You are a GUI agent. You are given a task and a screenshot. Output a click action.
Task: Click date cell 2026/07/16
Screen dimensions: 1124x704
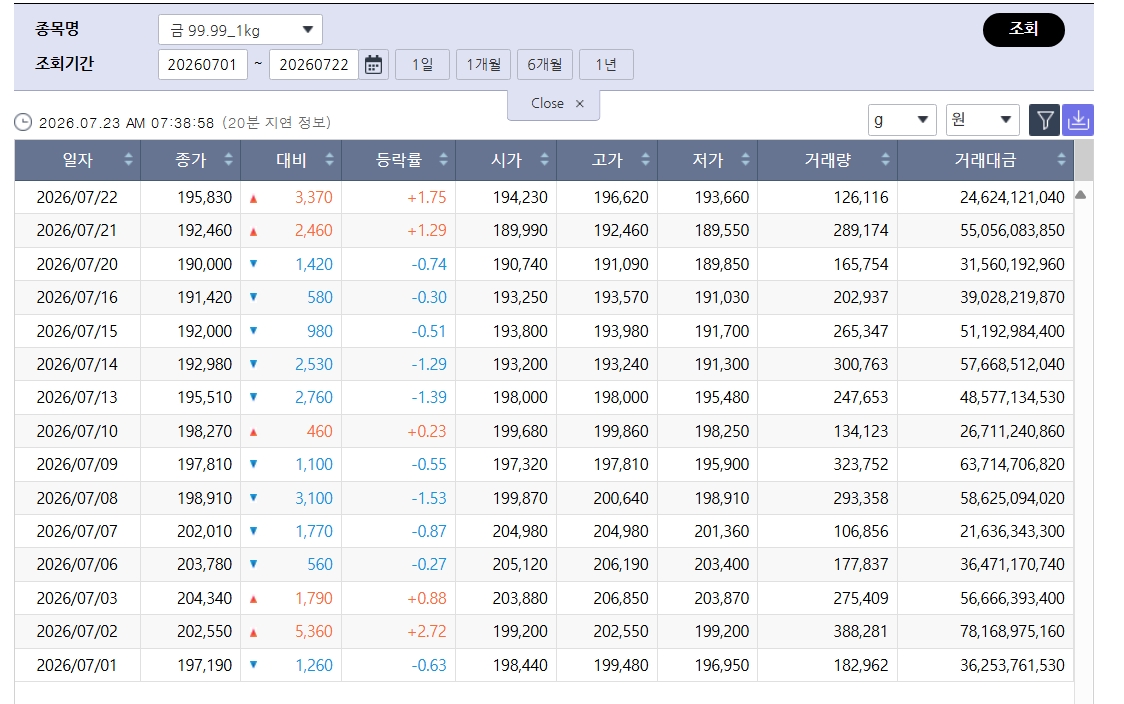click(77, 297)
